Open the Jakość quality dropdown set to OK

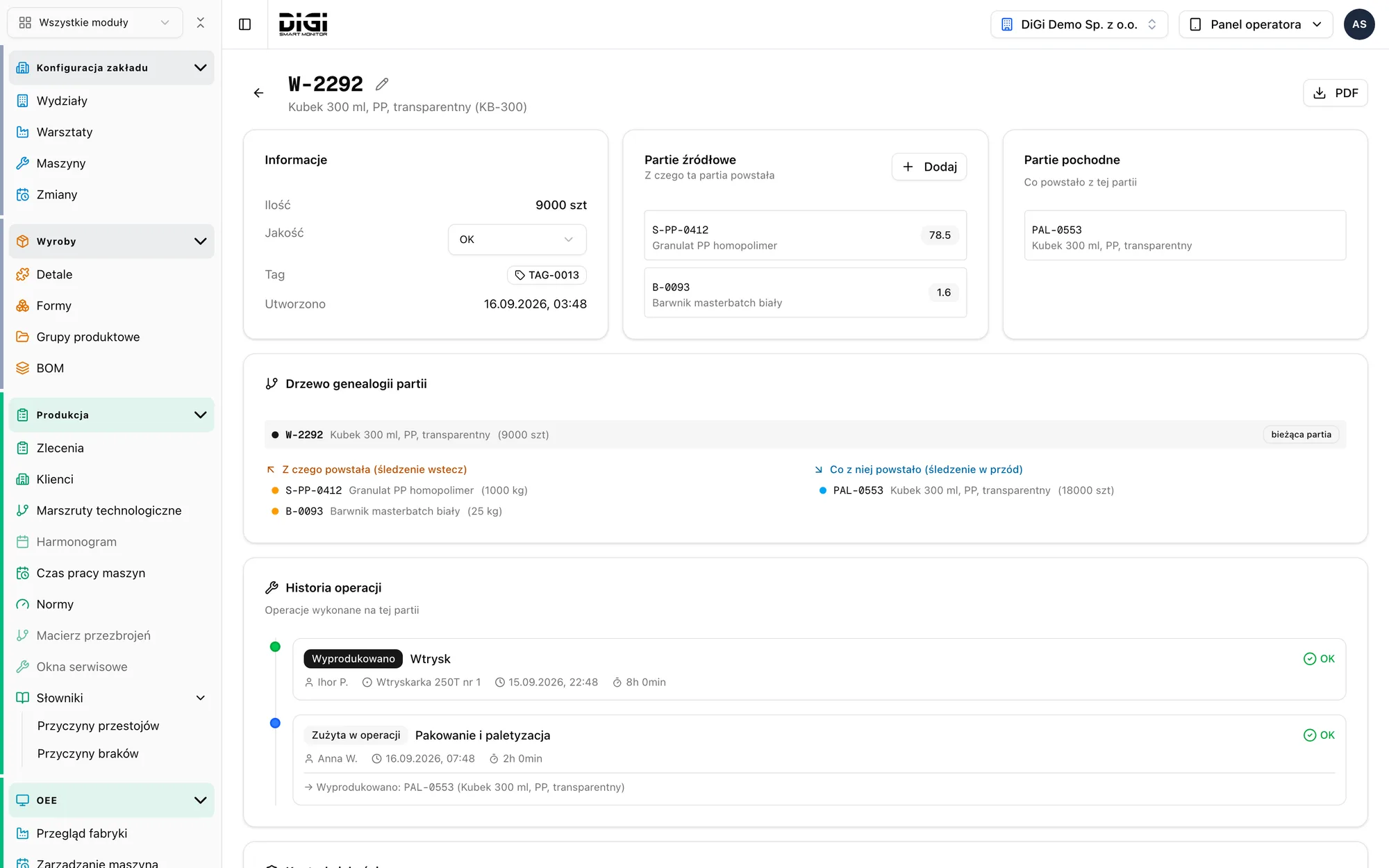click(x=517, y=240)
